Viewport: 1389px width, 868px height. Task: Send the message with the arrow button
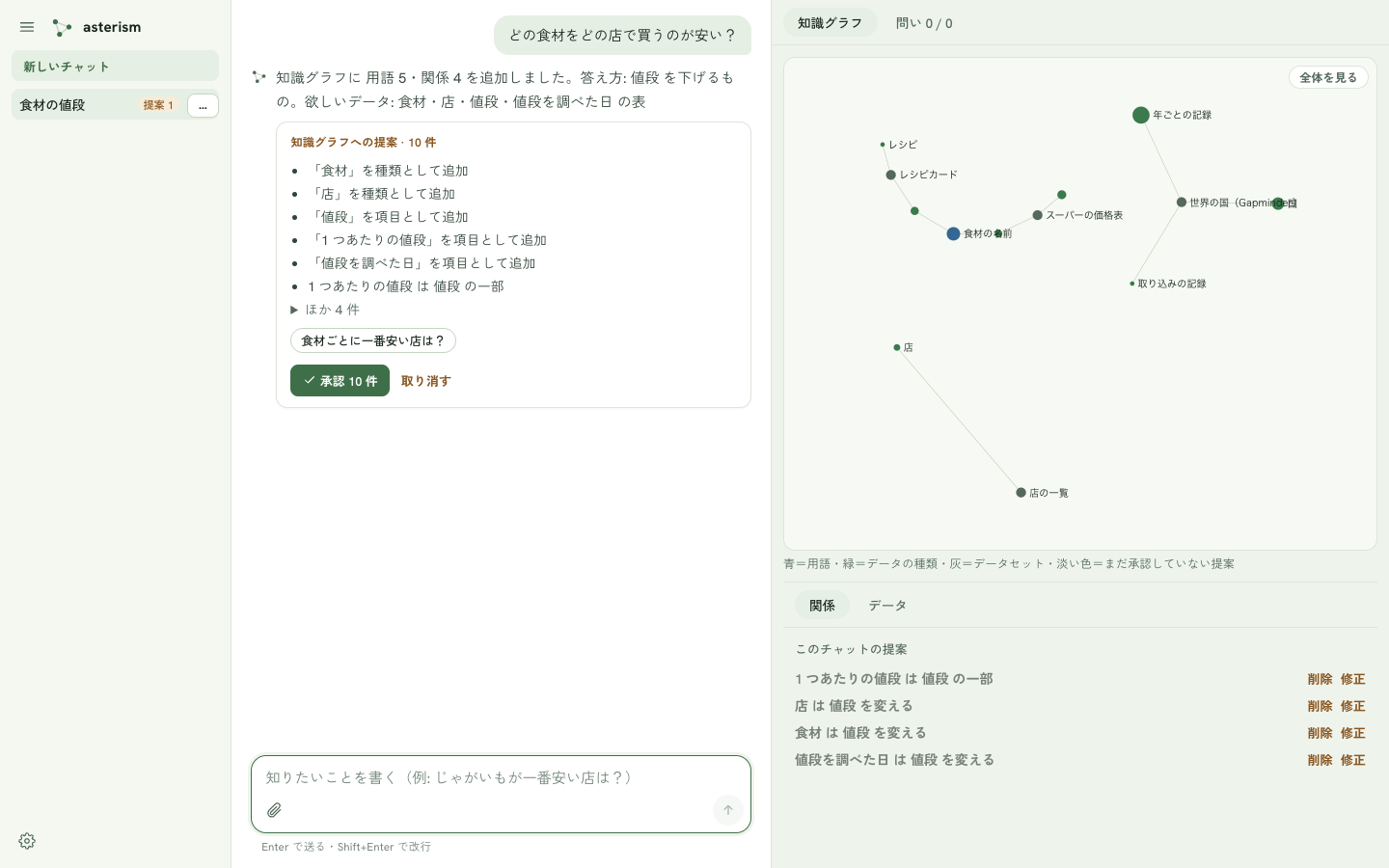(728, 810)
